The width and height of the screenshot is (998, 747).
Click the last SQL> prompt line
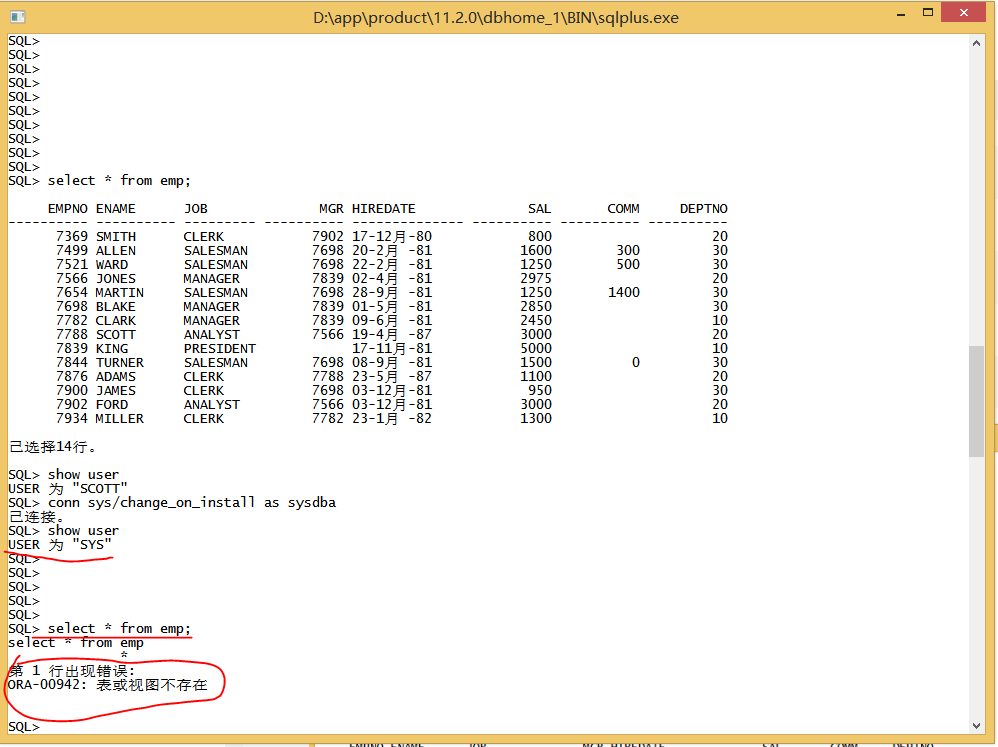(x=24, y=727)
